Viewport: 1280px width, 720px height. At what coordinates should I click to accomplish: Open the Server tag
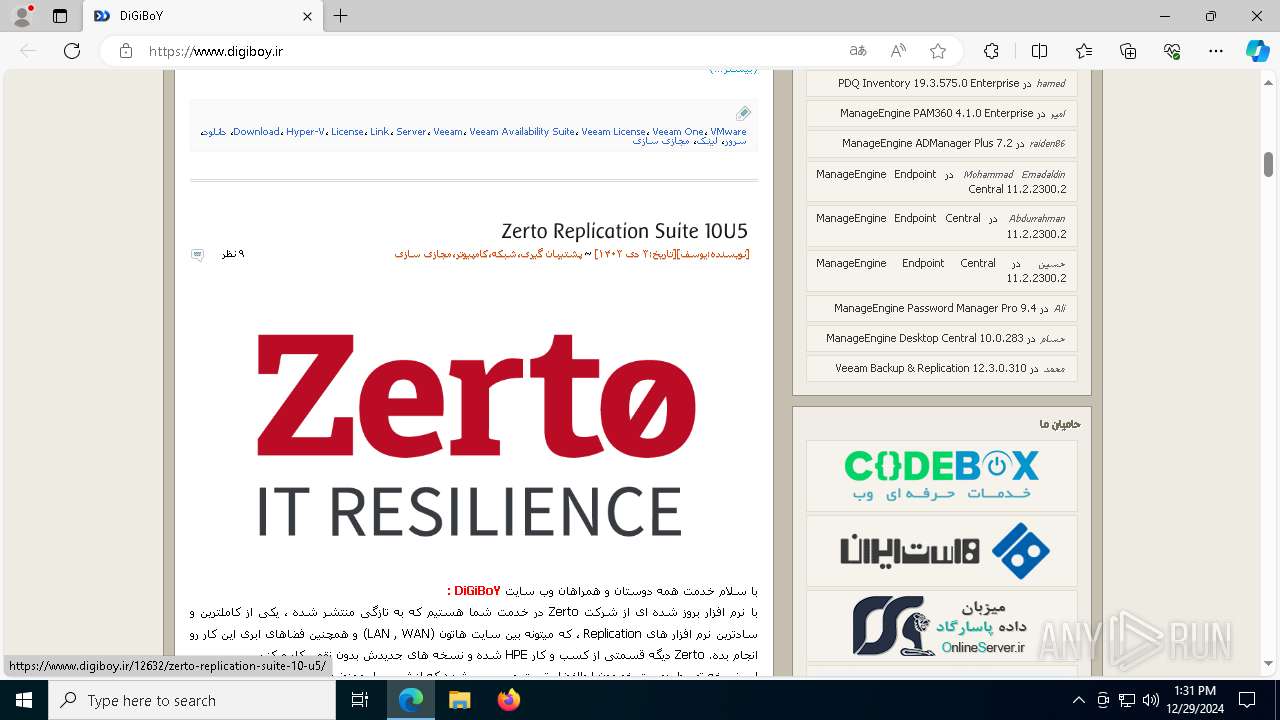tap(411, 132)
